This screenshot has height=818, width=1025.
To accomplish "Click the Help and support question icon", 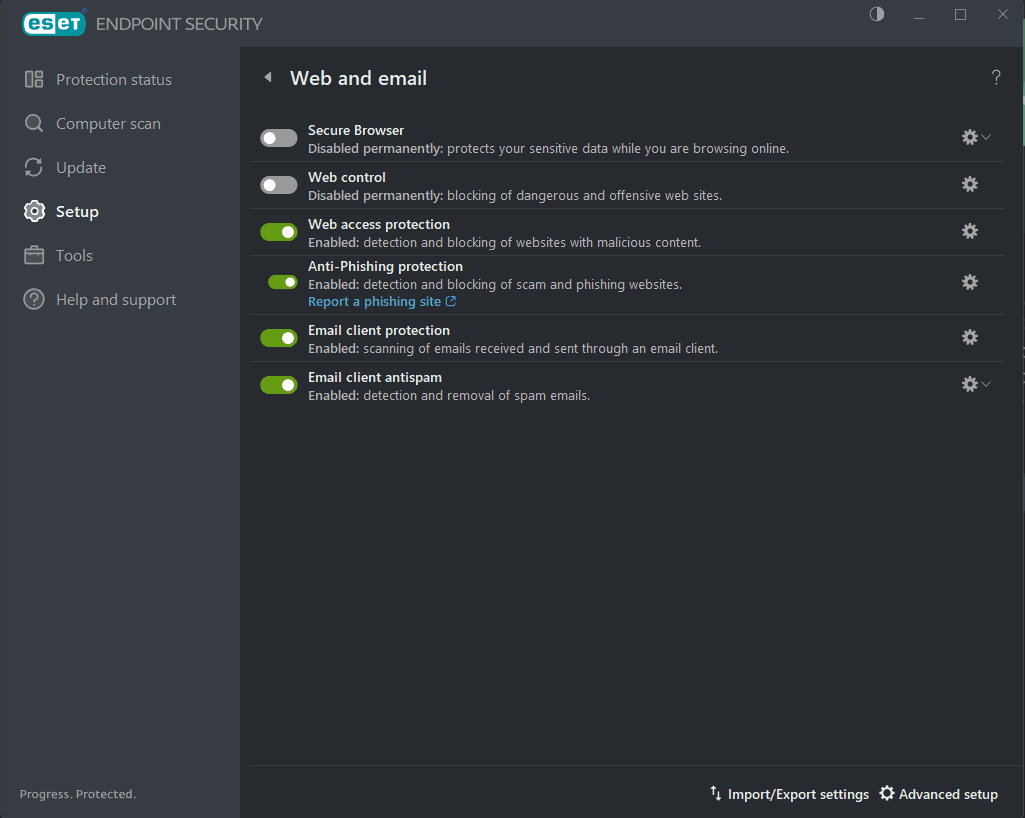I will coord(34,299).
